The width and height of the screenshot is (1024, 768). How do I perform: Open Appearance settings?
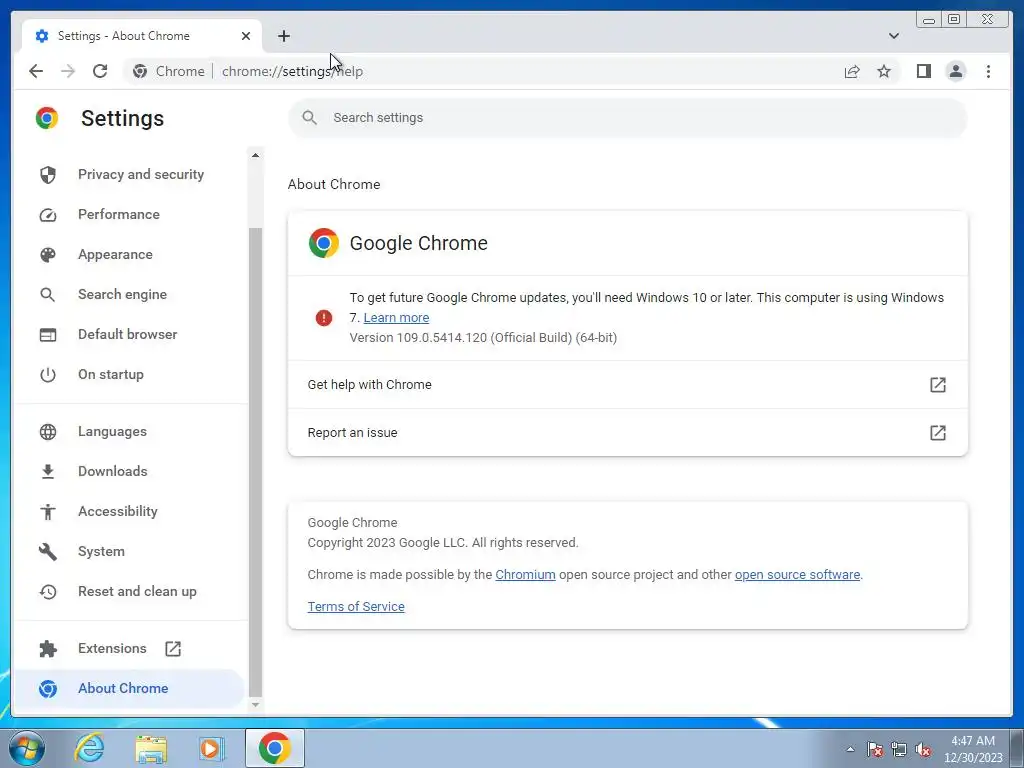[x=129, y=254]
